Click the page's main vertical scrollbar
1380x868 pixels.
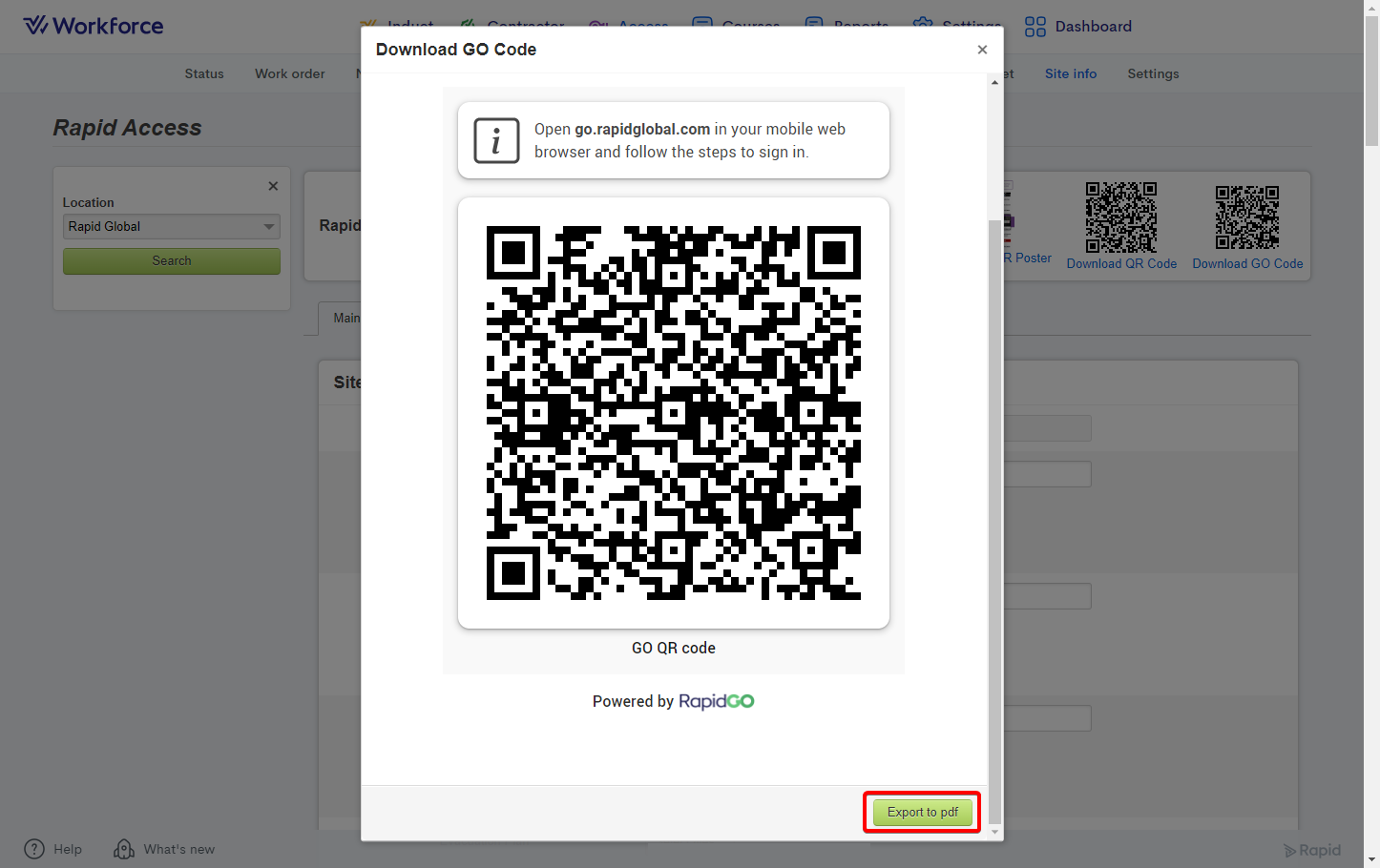point(1371,81)
